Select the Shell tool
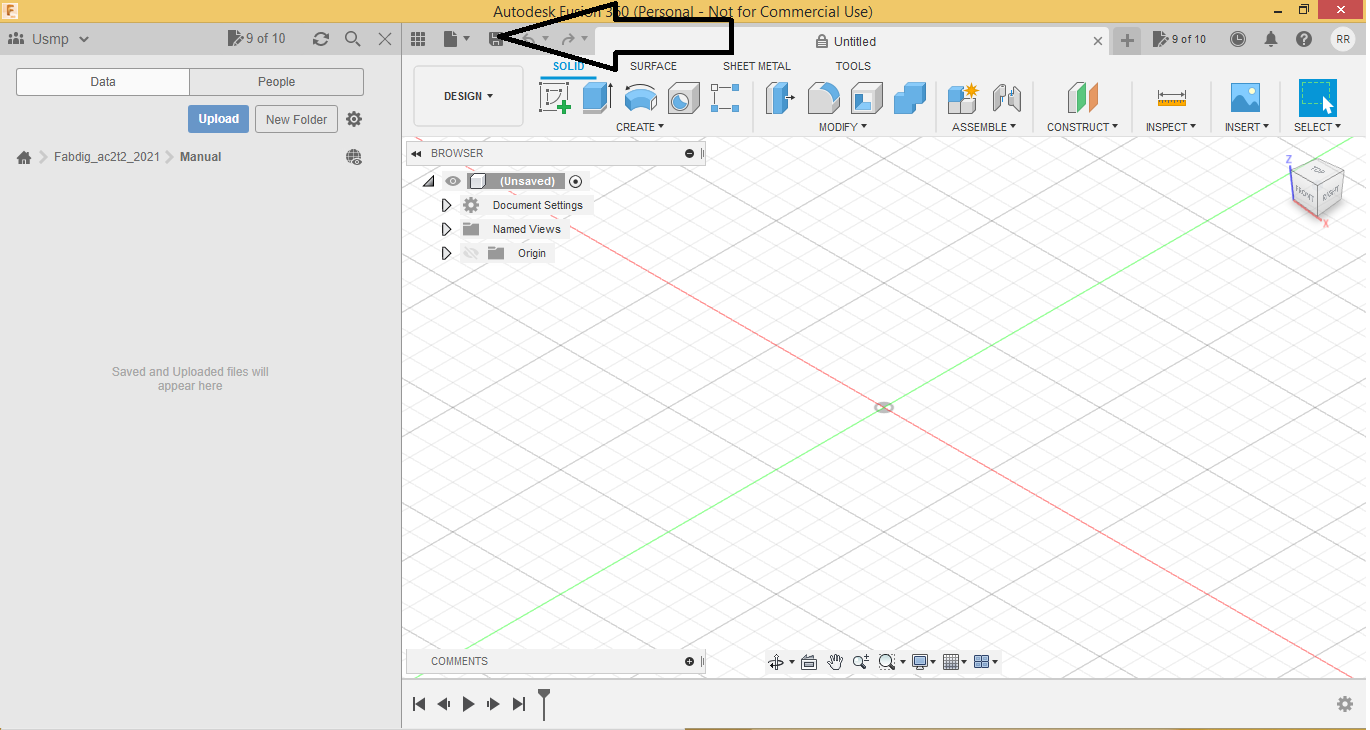Viewport: 1370px width, 730px height. tap(867, 98)
